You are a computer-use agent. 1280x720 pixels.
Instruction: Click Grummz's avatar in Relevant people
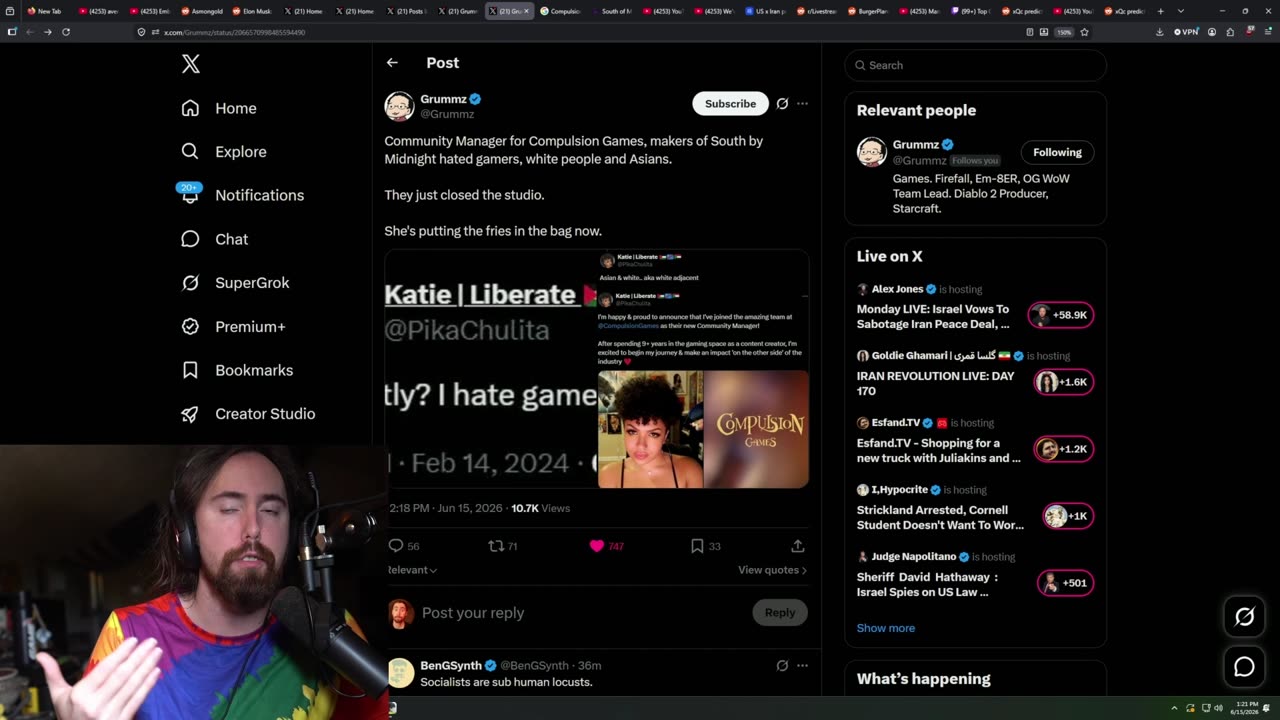871,152
